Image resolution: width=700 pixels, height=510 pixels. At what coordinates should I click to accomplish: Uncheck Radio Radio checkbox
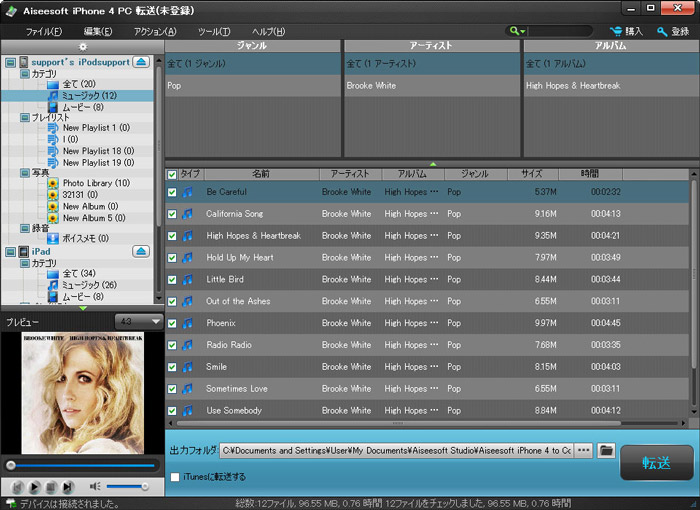coord(172,345)
